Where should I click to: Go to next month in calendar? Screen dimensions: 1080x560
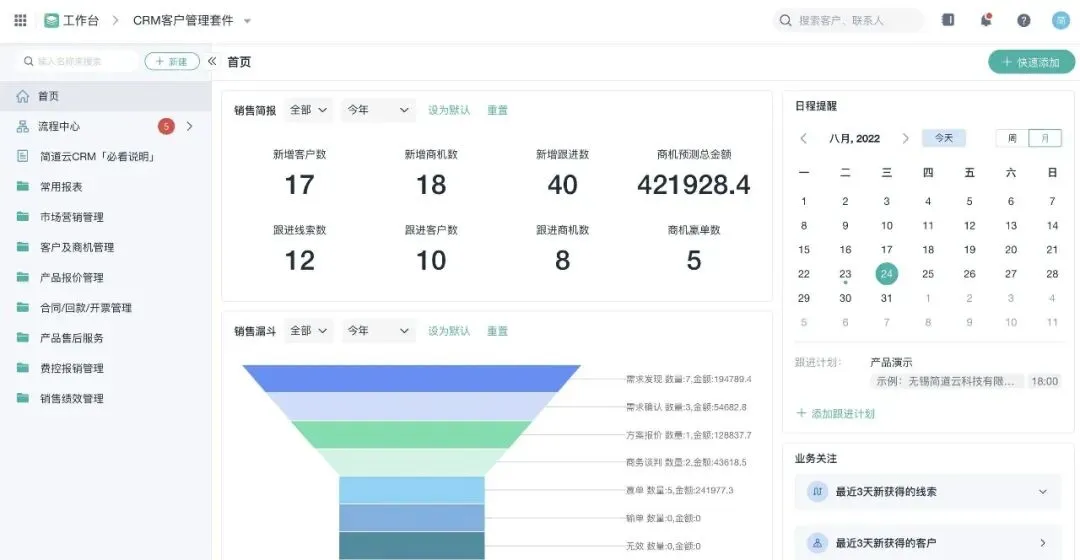[905, 138]
